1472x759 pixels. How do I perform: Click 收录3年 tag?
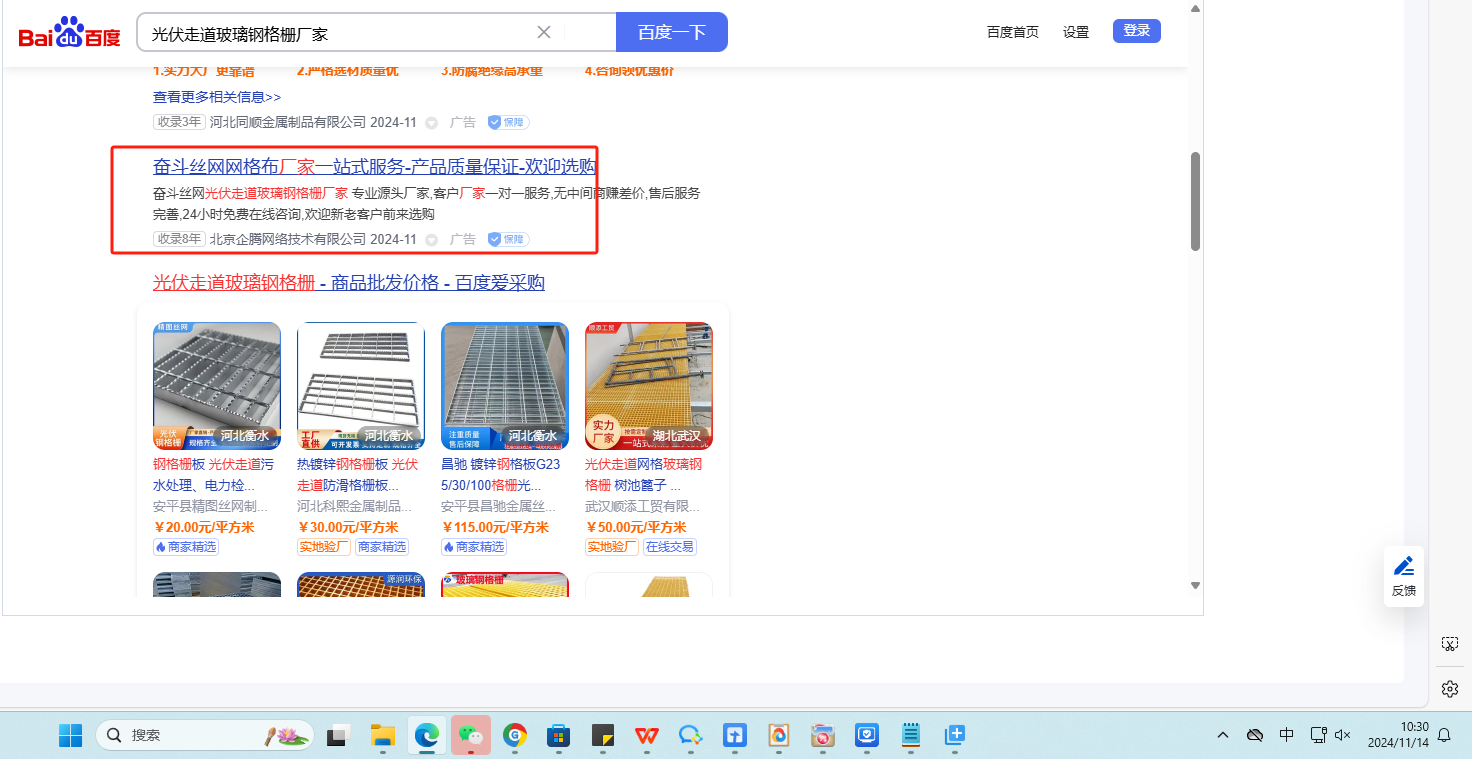(x=179, y=122)
